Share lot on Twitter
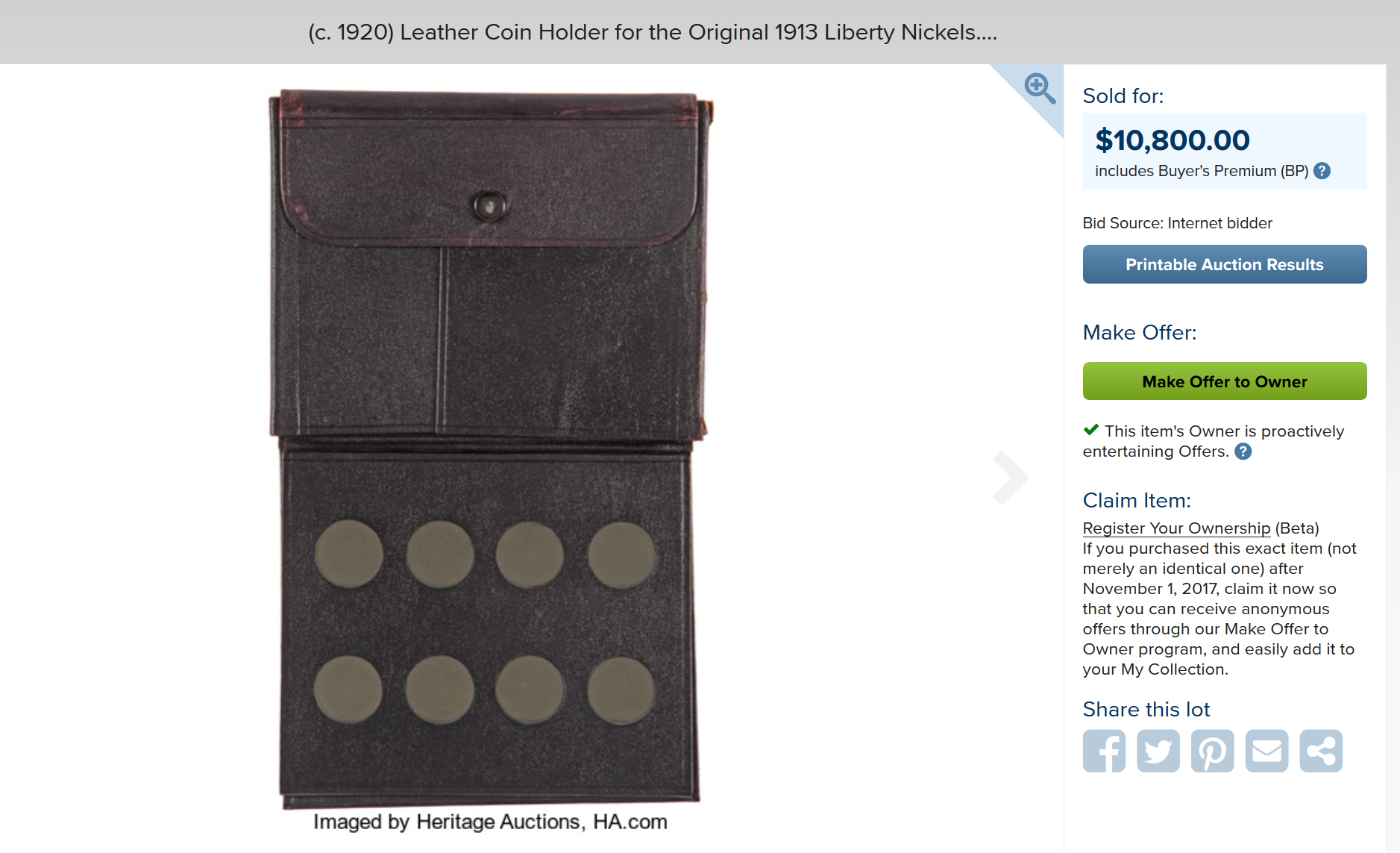This screenshot has width=1400, height=853. click(x=1158, y=751)
